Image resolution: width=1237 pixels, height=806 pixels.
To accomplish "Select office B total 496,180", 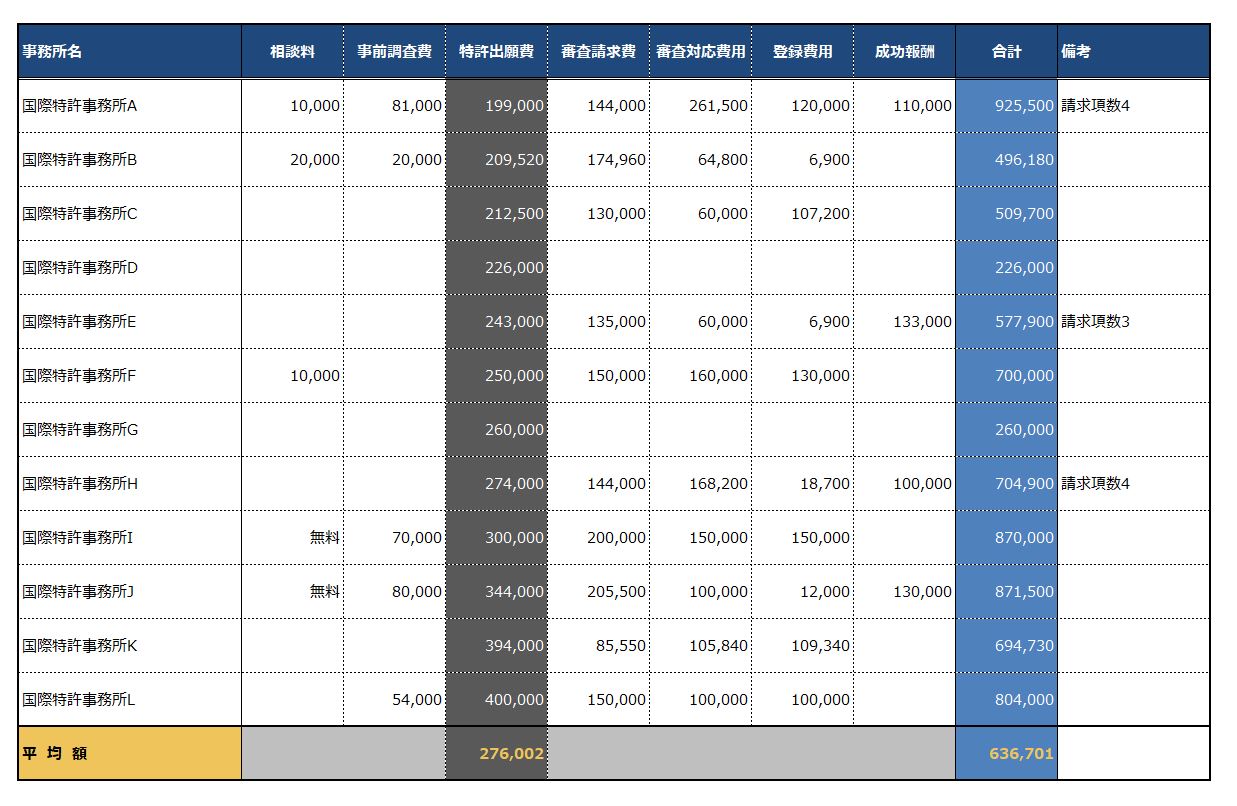I will [x=1006, y=160].
